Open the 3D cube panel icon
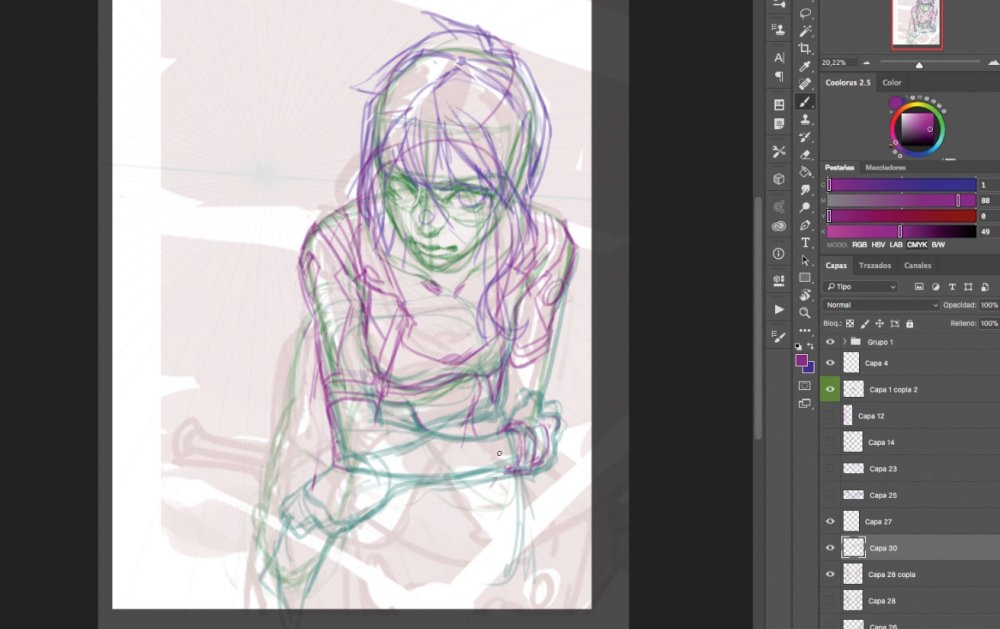 tap(779, 179)
